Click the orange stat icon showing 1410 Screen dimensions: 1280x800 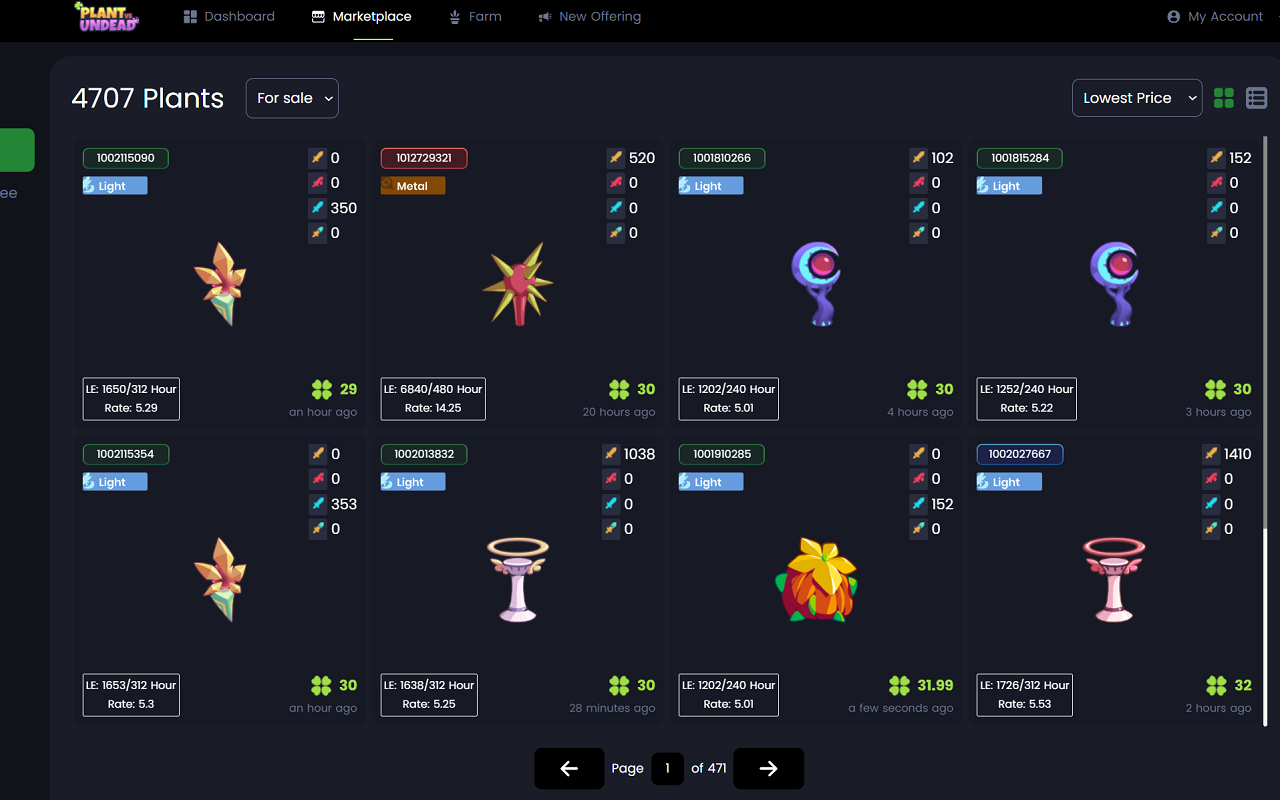[1215, 454]
